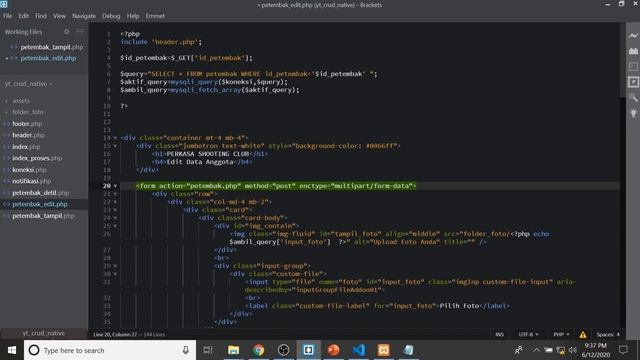640x360 pixels.
Task: Open header.php in the file tree
Action: pyautogui.click(x=28, y=135)
